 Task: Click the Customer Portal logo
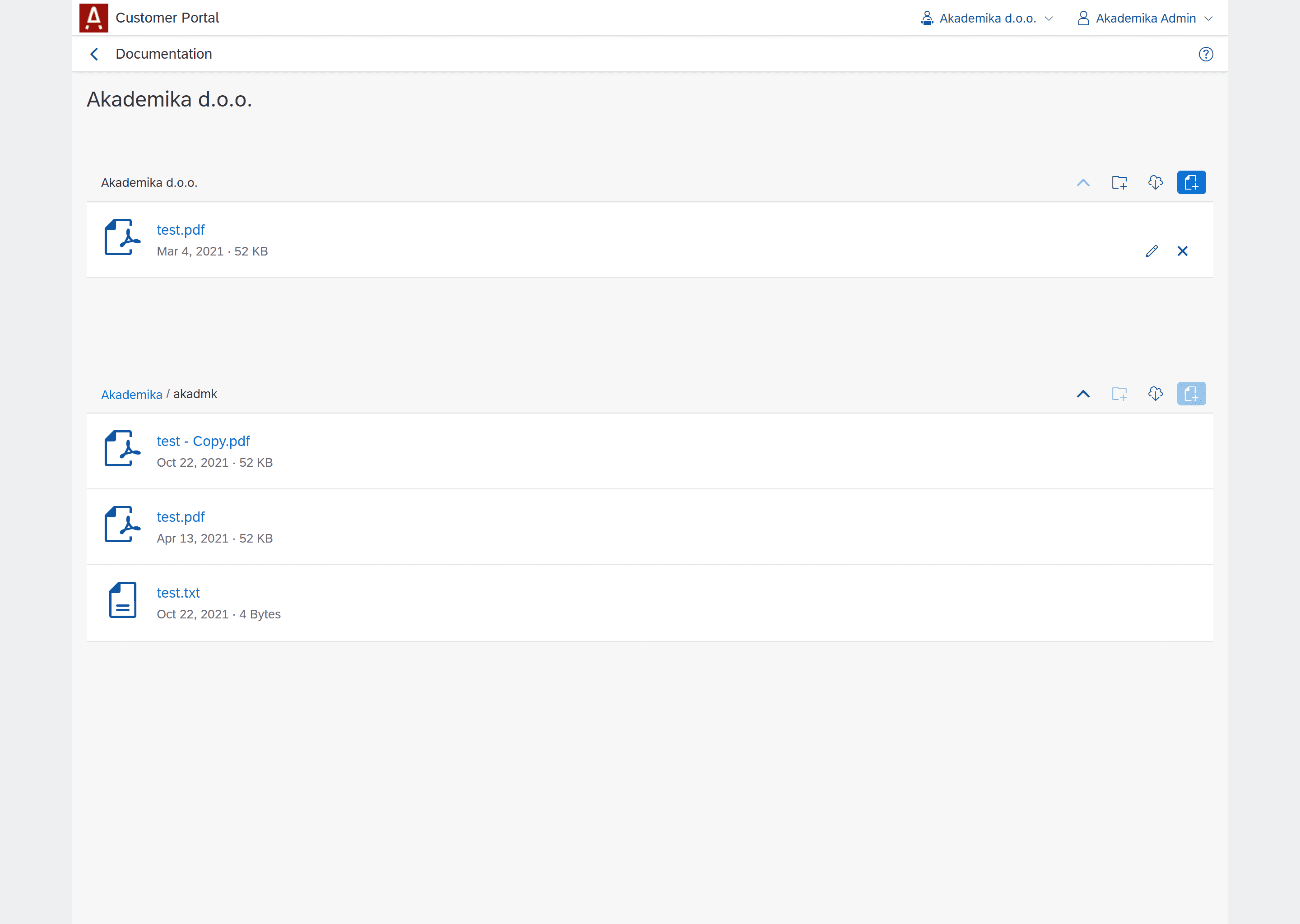click(94, 18)
